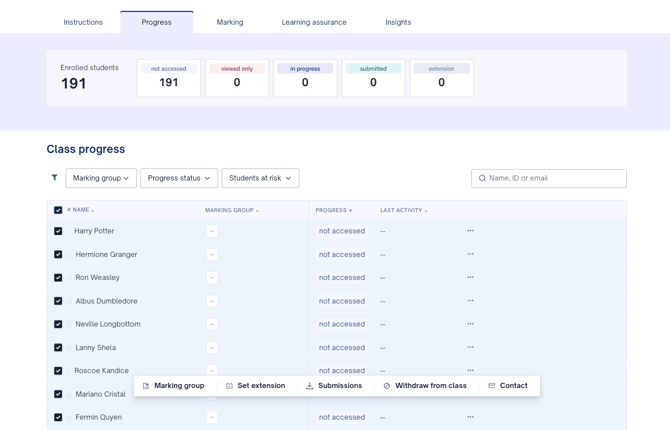The width and height of the screenshot is (670, 430).
Task: Focus the Name, ID or email search field
Action: click(x=555, y=178)
